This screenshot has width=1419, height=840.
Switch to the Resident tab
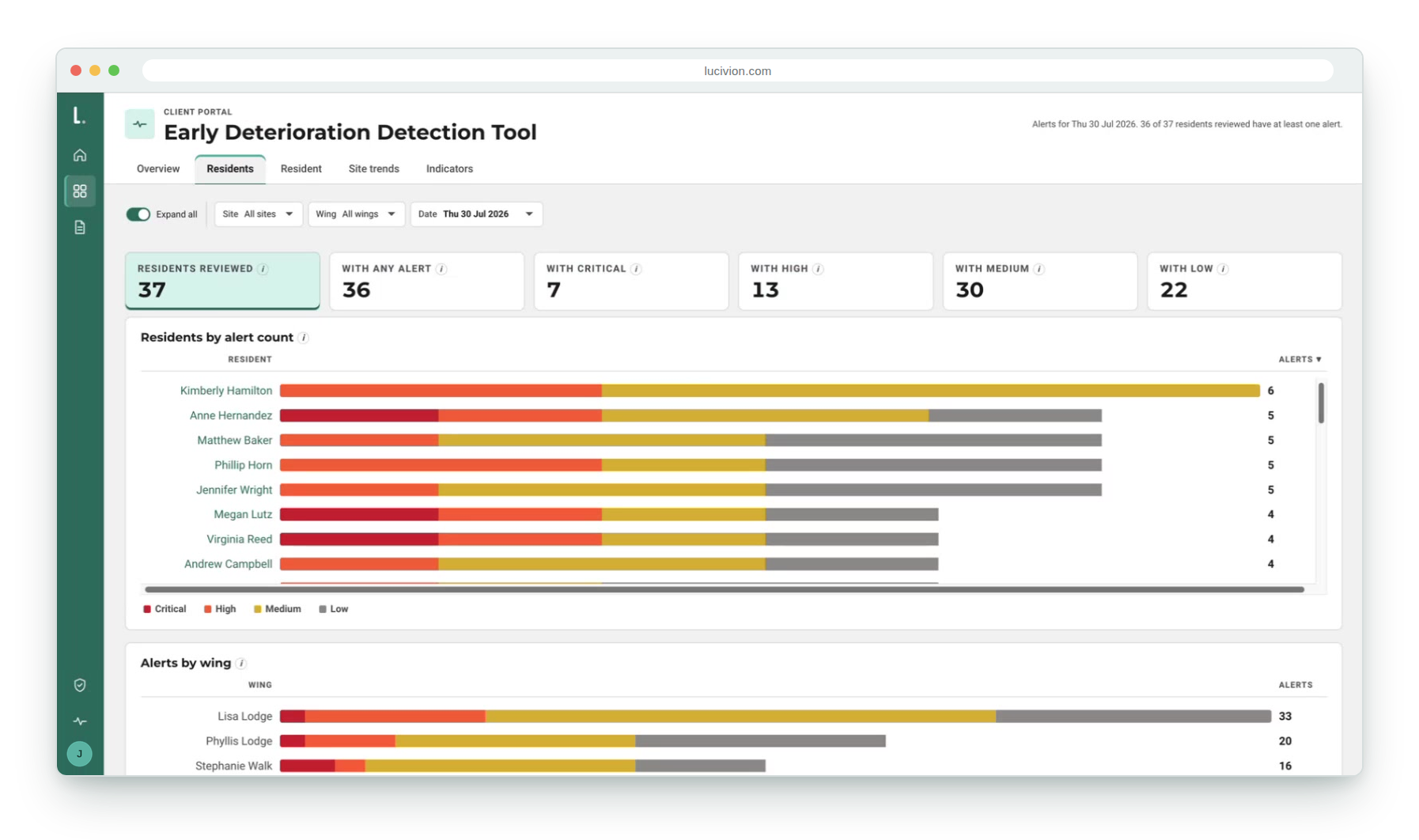tap(301, 168)
